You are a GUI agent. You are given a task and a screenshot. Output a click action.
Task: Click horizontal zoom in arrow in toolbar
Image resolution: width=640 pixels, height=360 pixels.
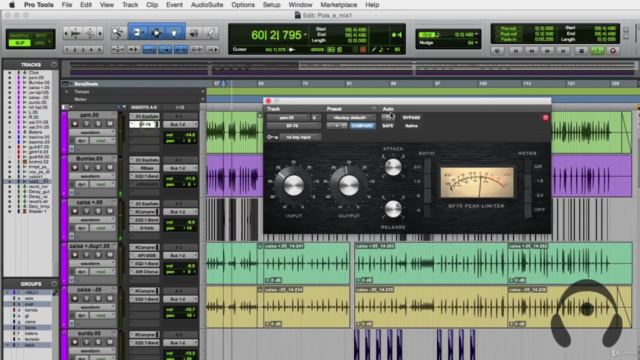tap(100, 33)
